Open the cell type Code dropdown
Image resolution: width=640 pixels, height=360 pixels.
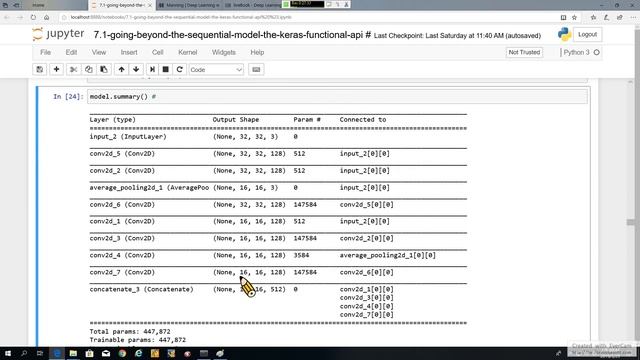pos(216,70)
